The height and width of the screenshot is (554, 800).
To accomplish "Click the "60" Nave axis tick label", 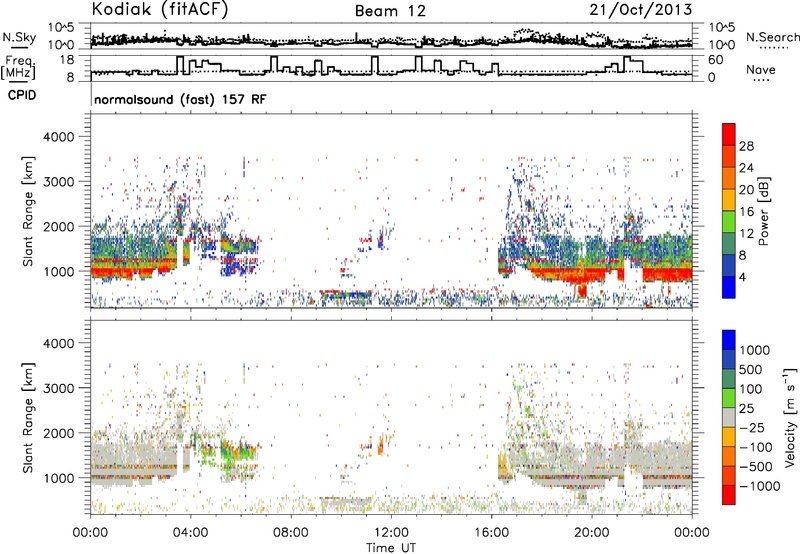I will click(716, 60).
